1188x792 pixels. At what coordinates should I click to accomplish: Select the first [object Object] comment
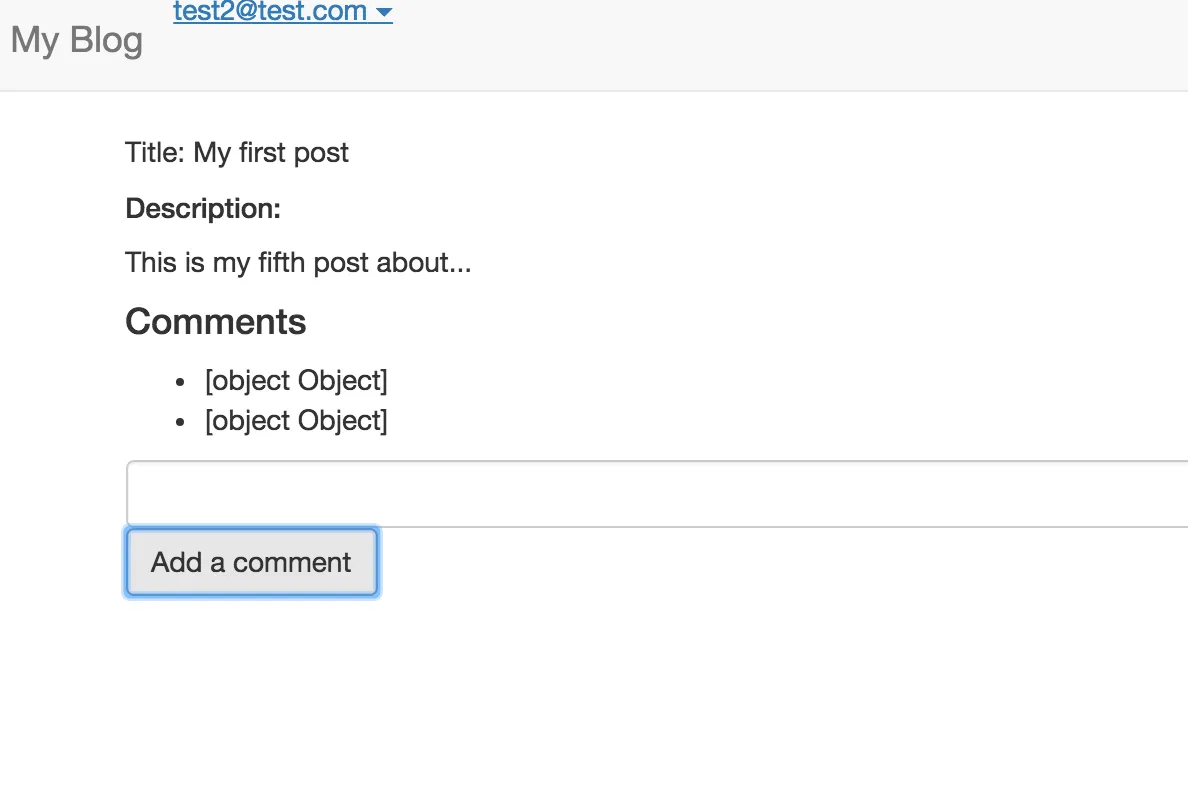pos(296,381)
